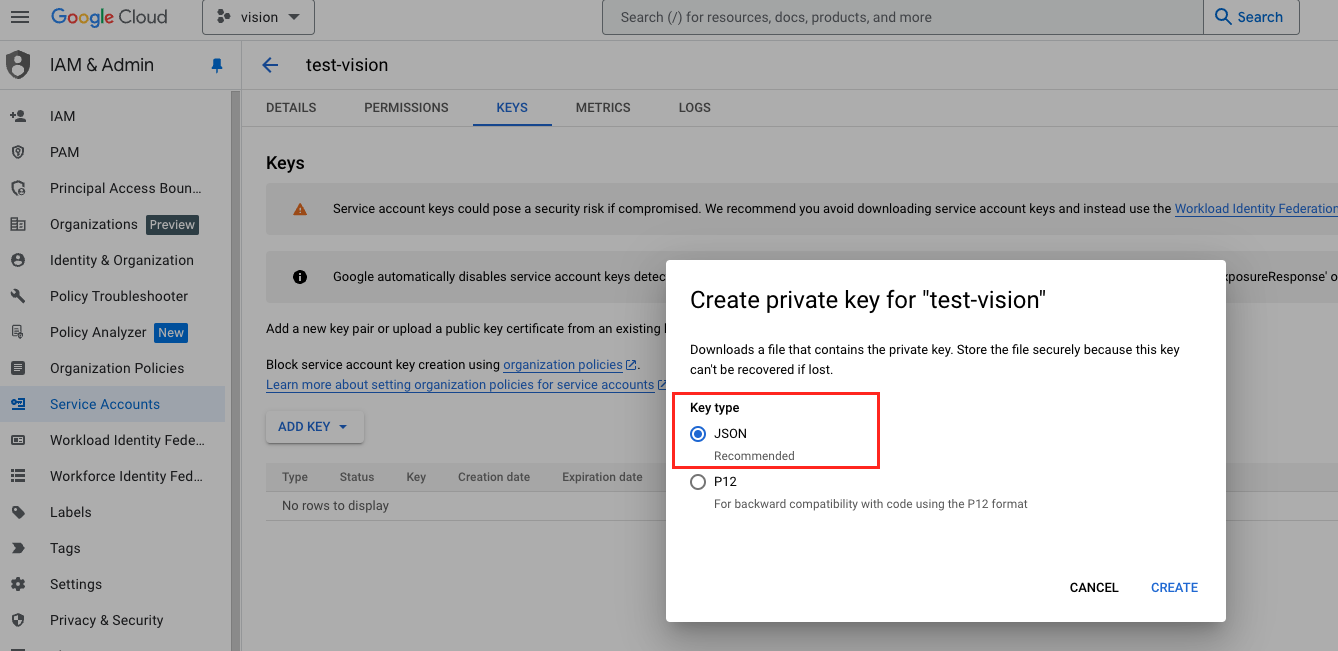The image size is (1338, 651).
Task: Expand the ADD KEY dropdown
Action: click(x=314, y=427)
